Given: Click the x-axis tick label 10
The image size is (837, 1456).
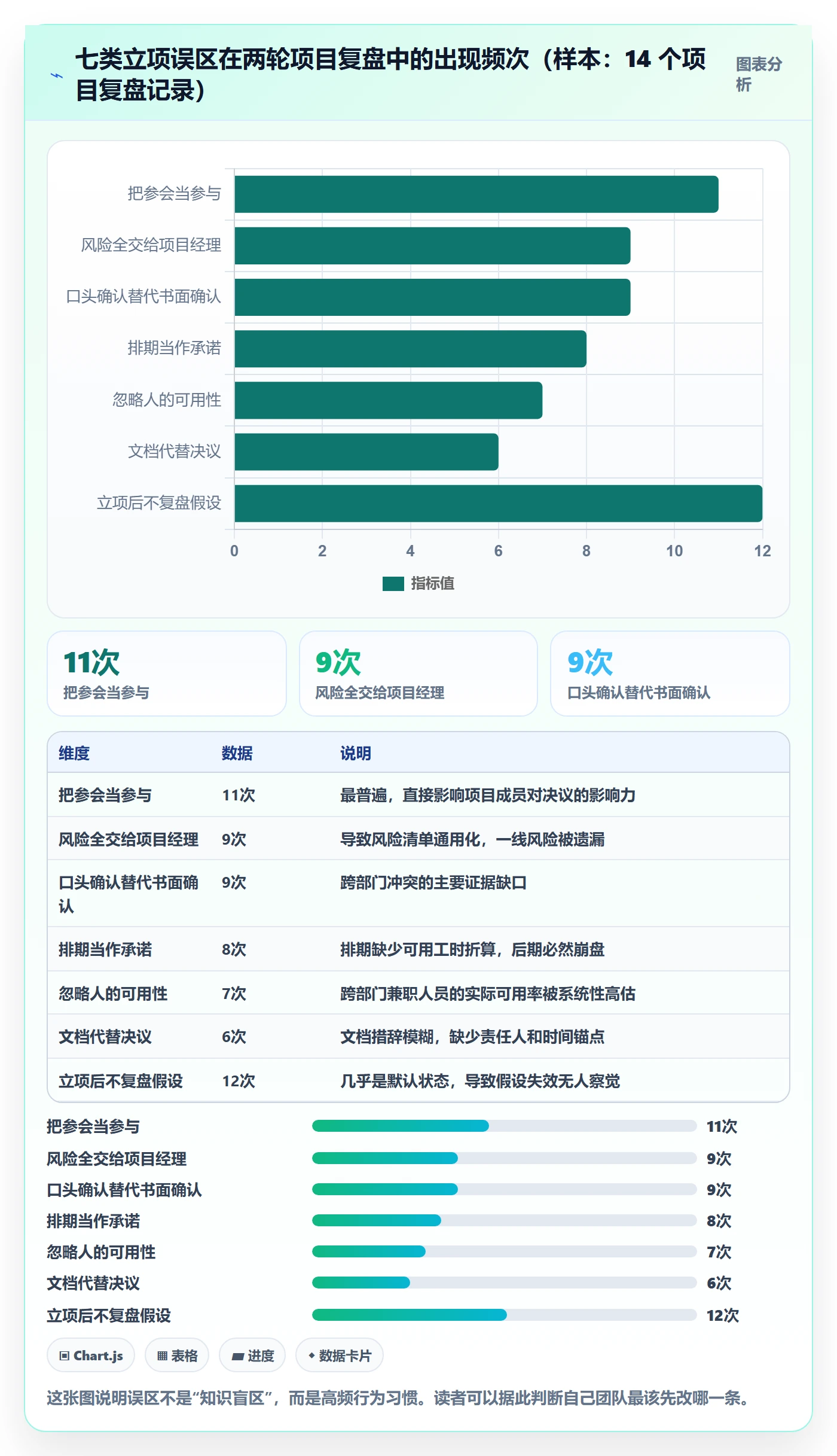Looking at the screenshot, I should 674,551.
